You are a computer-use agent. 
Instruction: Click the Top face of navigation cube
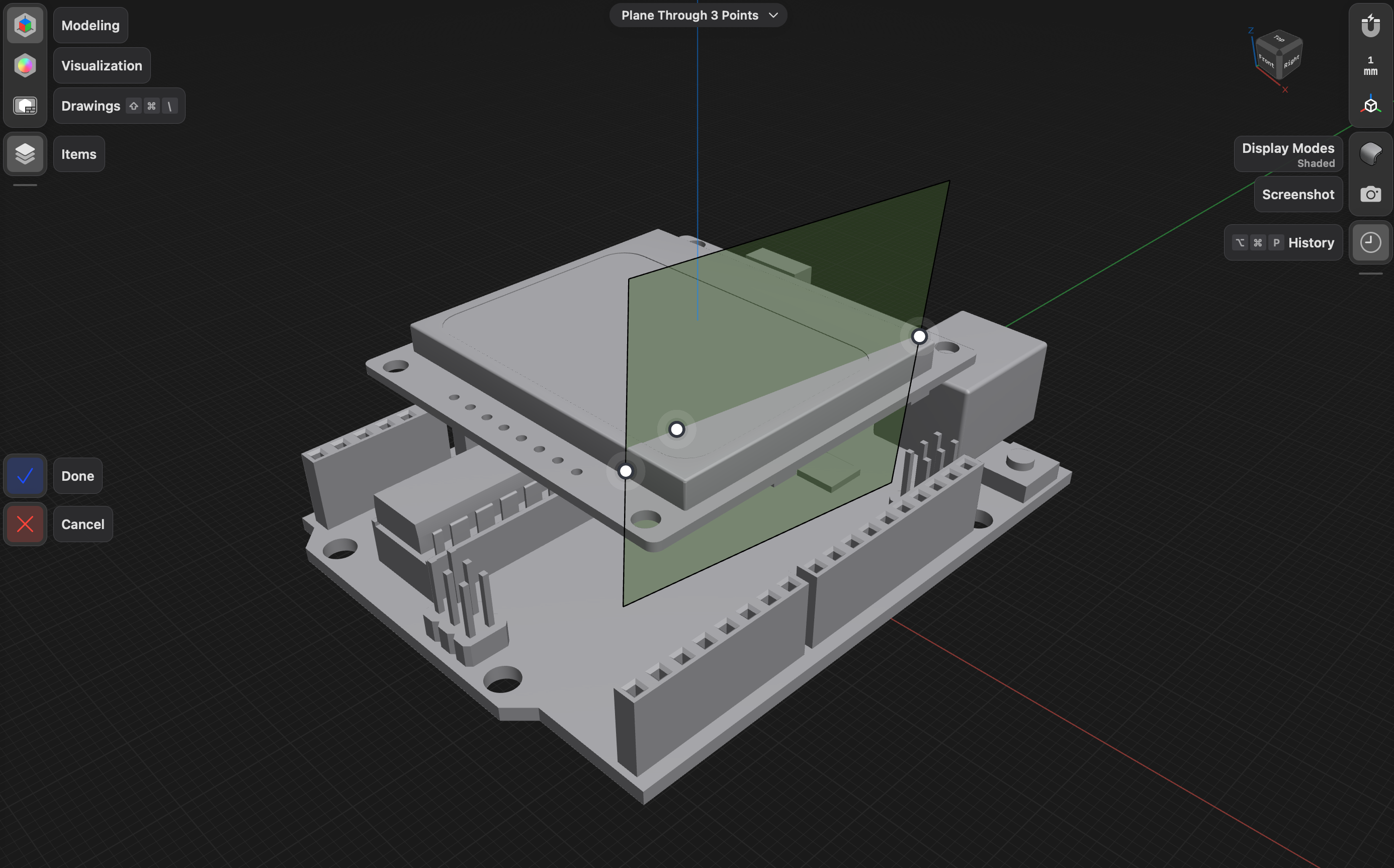(1279, 40)
